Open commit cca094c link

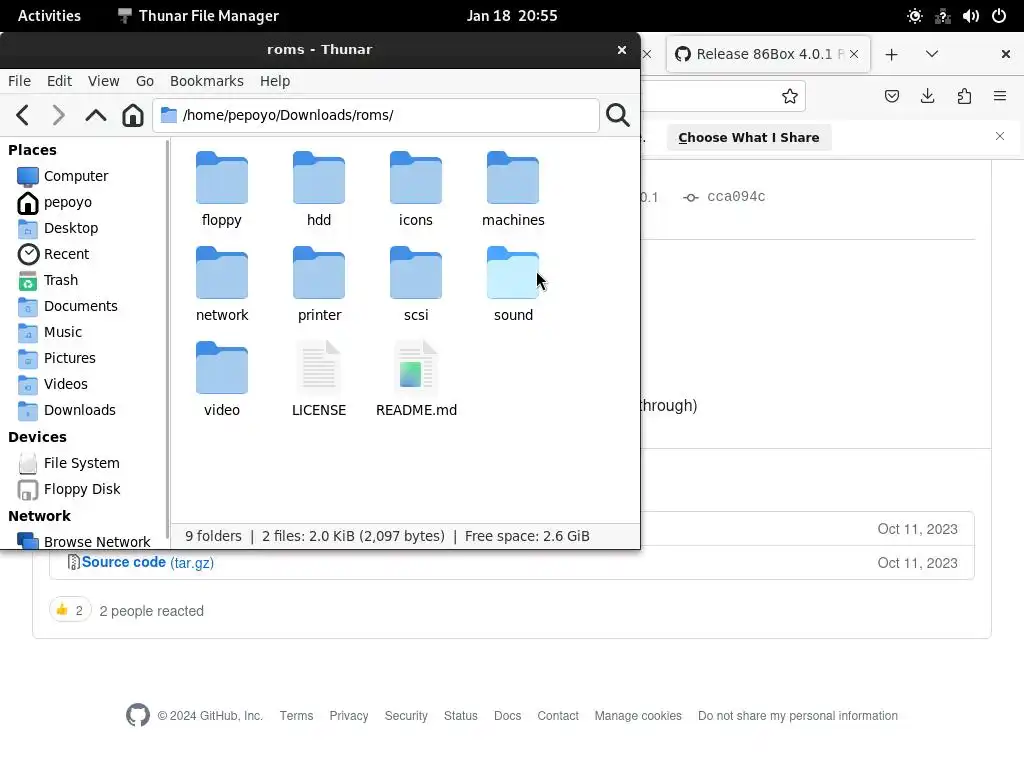(x=736, y=197)
